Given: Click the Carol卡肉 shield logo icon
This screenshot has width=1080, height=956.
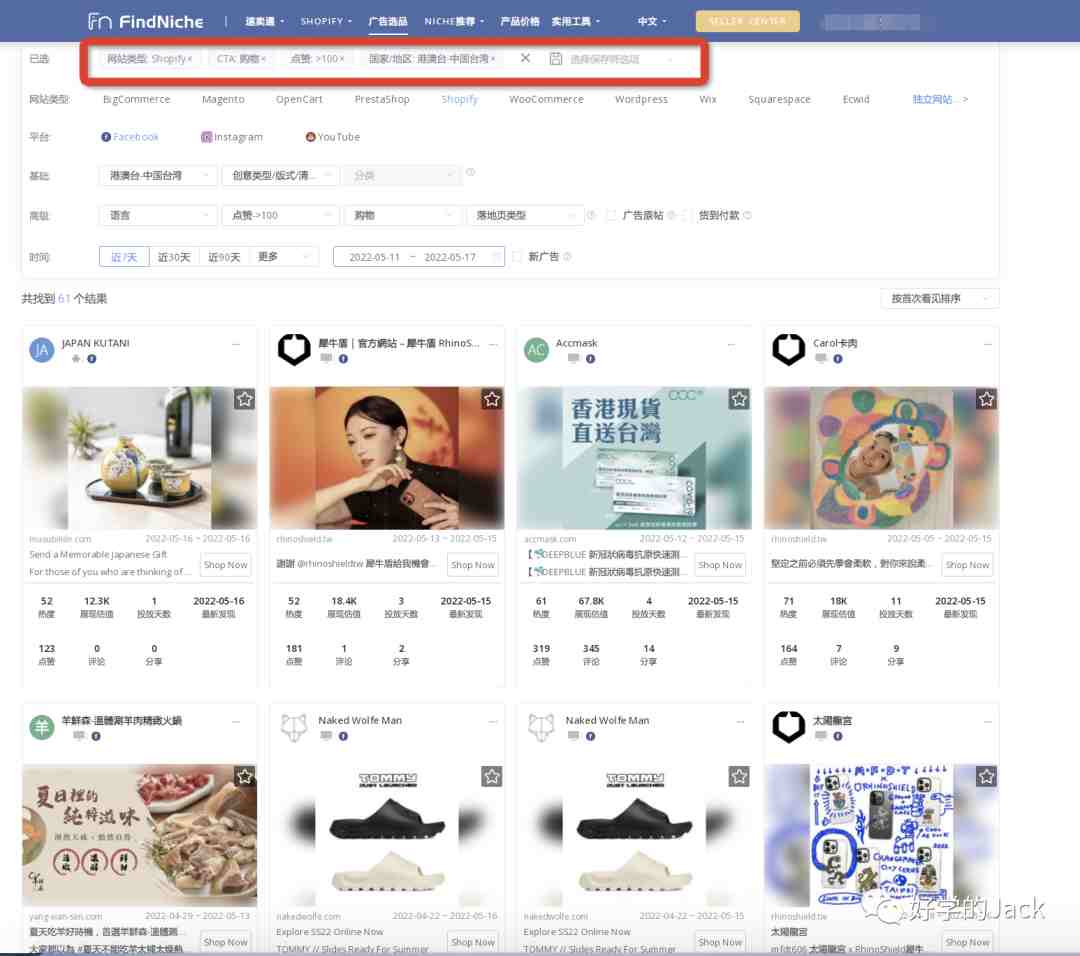Looking at the screenshot, I should 789,349.
